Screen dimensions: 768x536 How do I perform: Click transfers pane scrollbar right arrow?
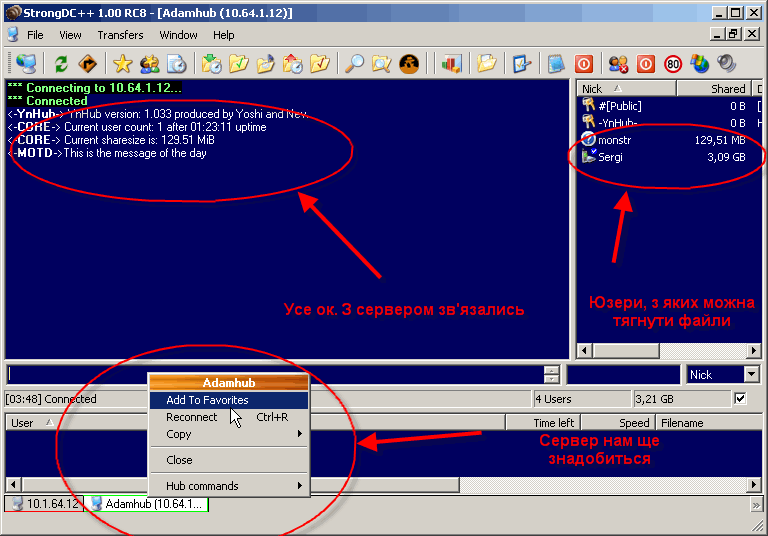click(x=754, y=485)
